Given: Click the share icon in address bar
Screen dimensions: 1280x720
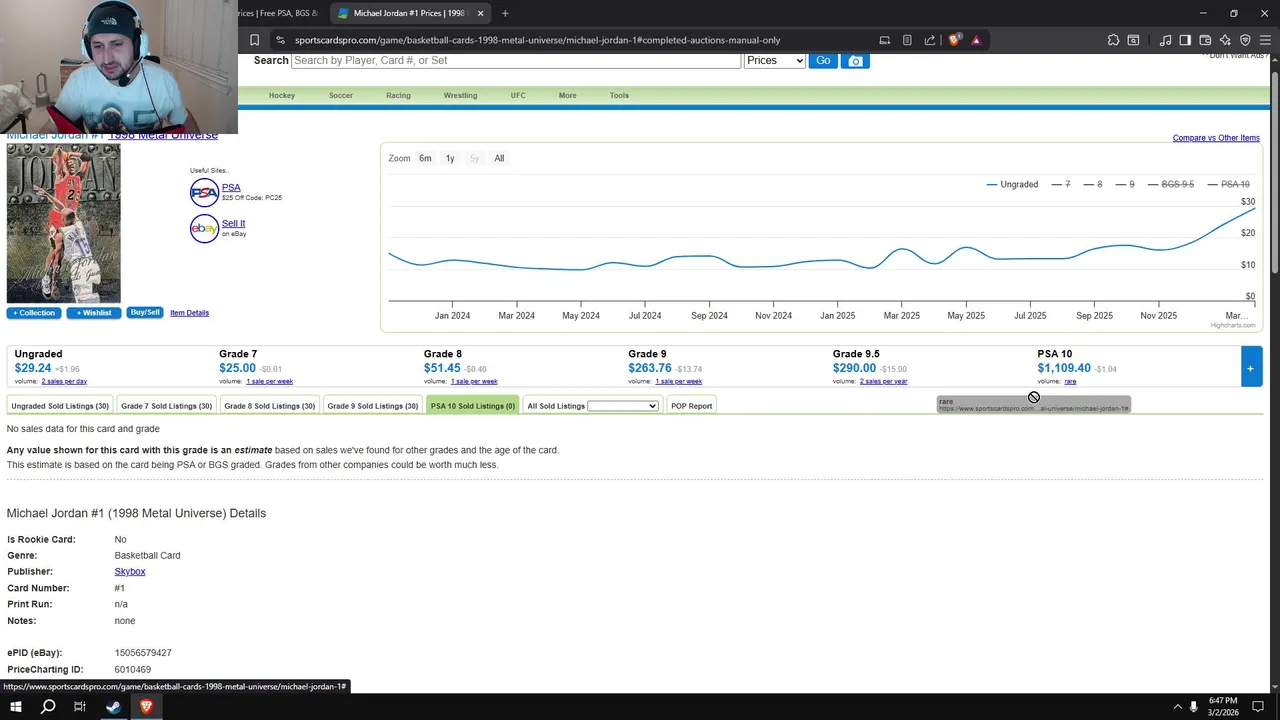Looking at the screenshot, I should tap(930, 40).
